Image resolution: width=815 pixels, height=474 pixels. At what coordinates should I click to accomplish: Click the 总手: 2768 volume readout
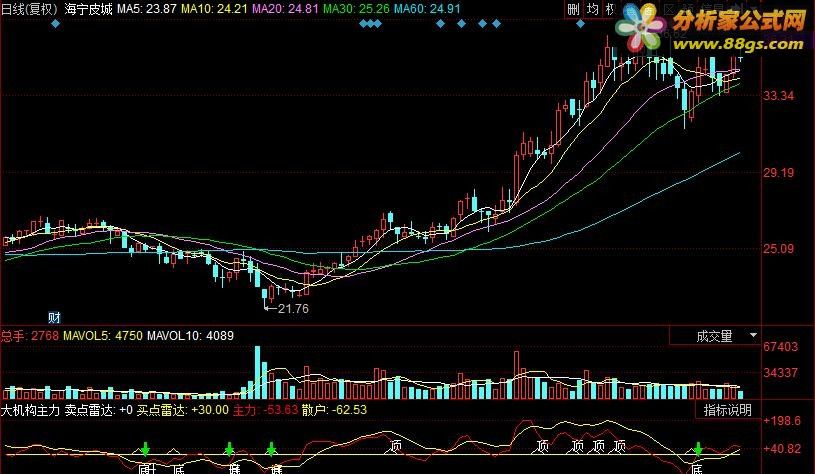pos(30,336)
